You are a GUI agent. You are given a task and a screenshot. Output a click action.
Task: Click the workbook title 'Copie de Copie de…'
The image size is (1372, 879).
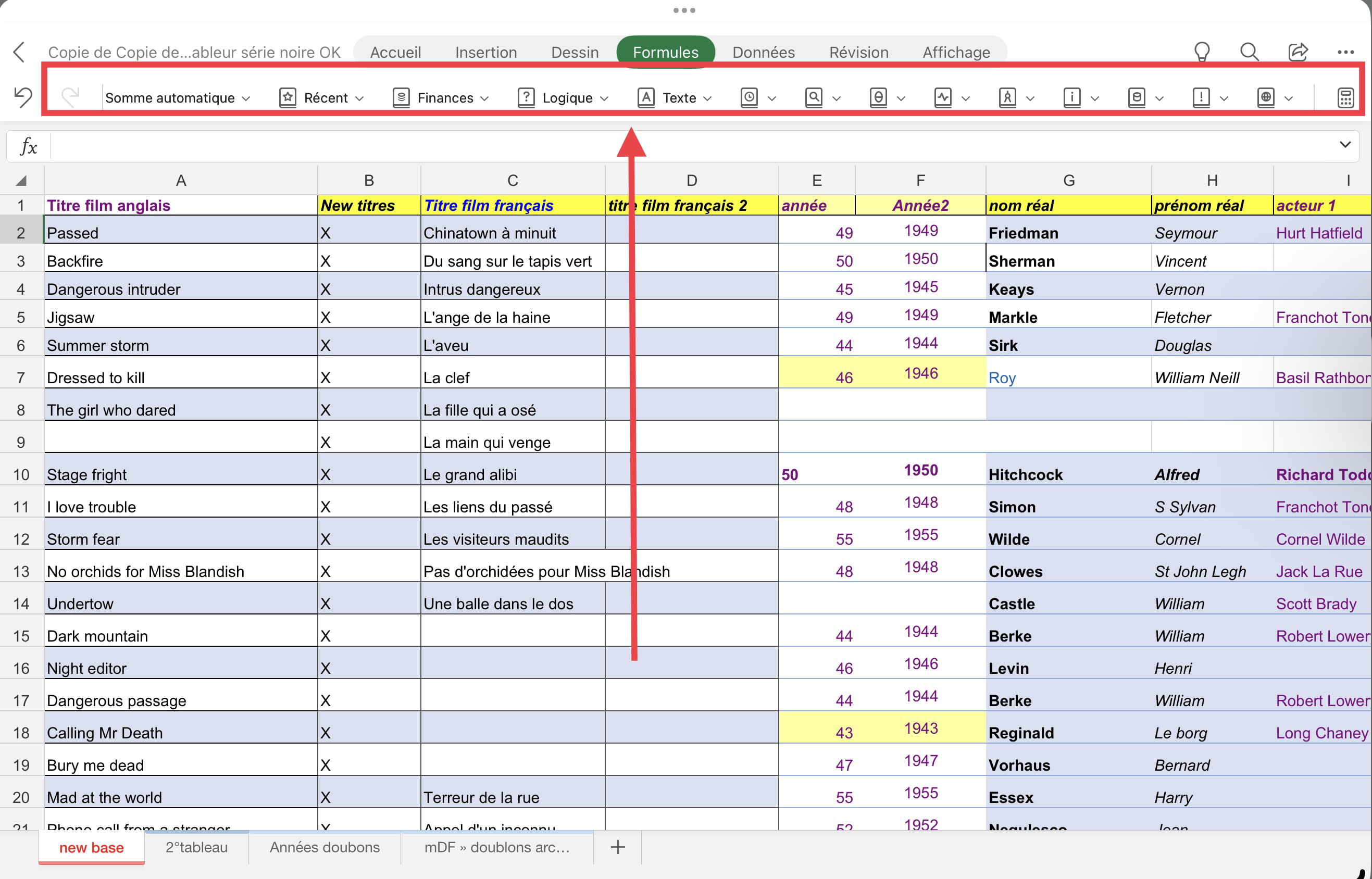(x=194, y=52)
